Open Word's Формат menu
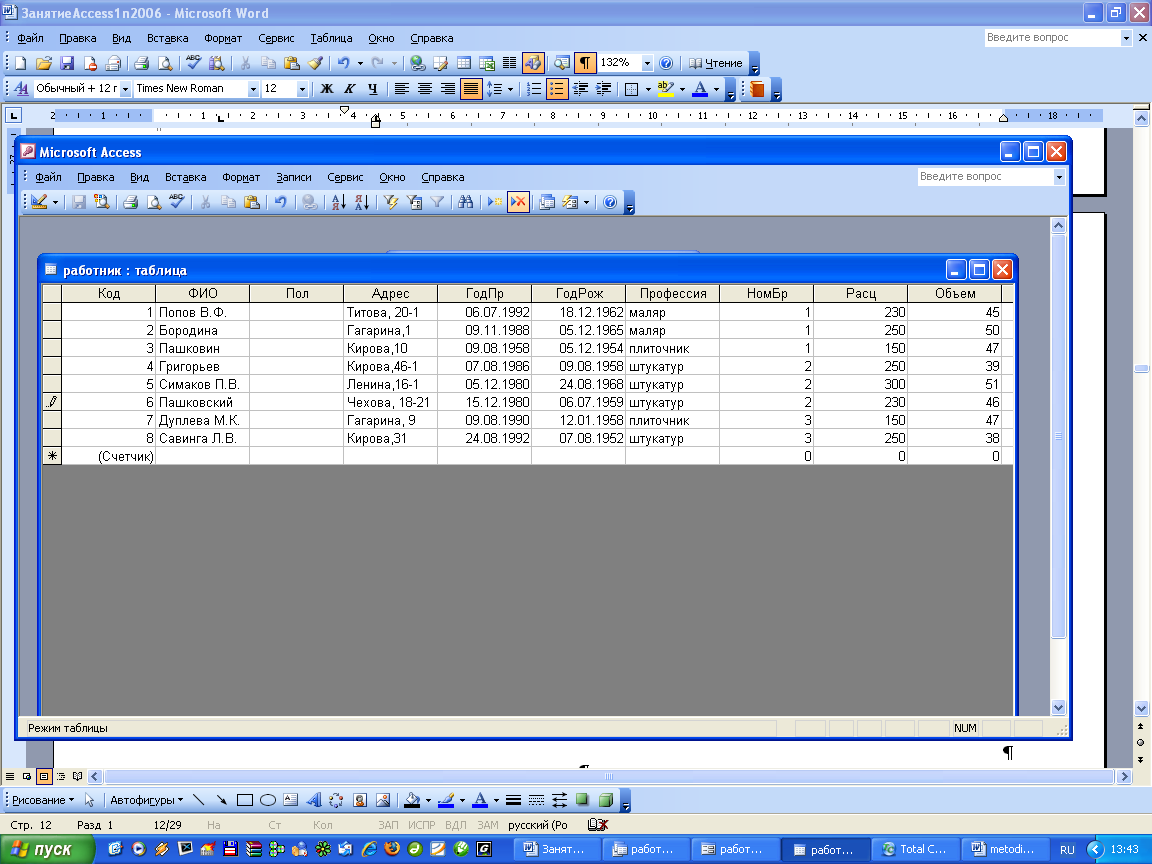 tap(223, 38)
